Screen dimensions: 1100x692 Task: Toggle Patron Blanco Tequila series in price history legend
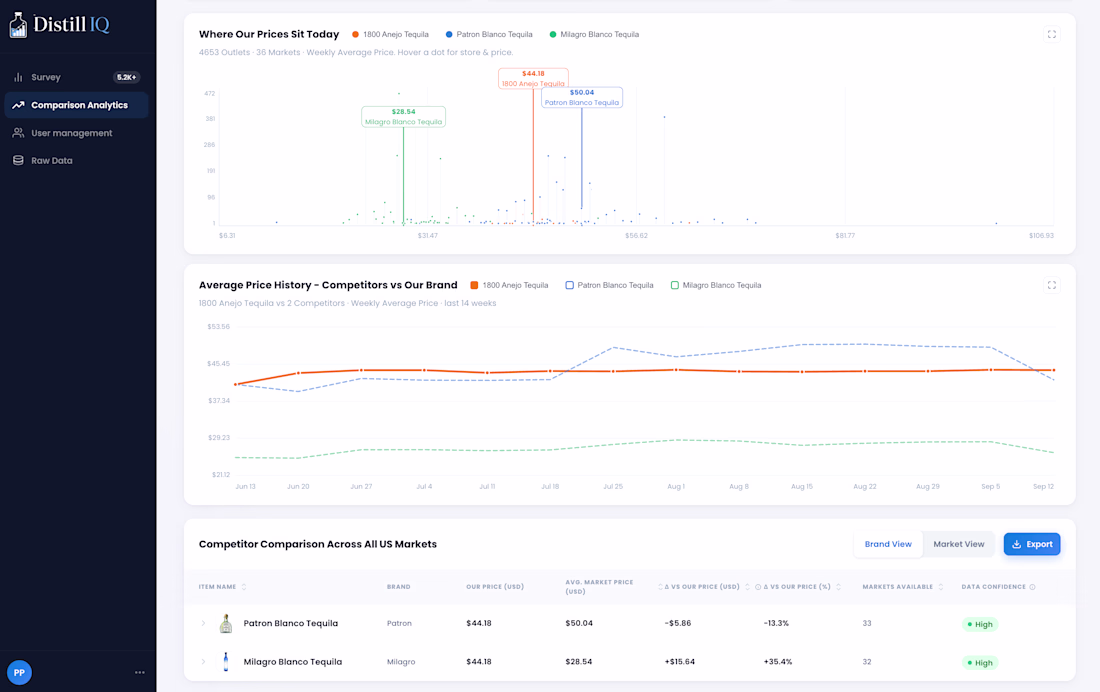pyautogui.click(x=610, y=285)
